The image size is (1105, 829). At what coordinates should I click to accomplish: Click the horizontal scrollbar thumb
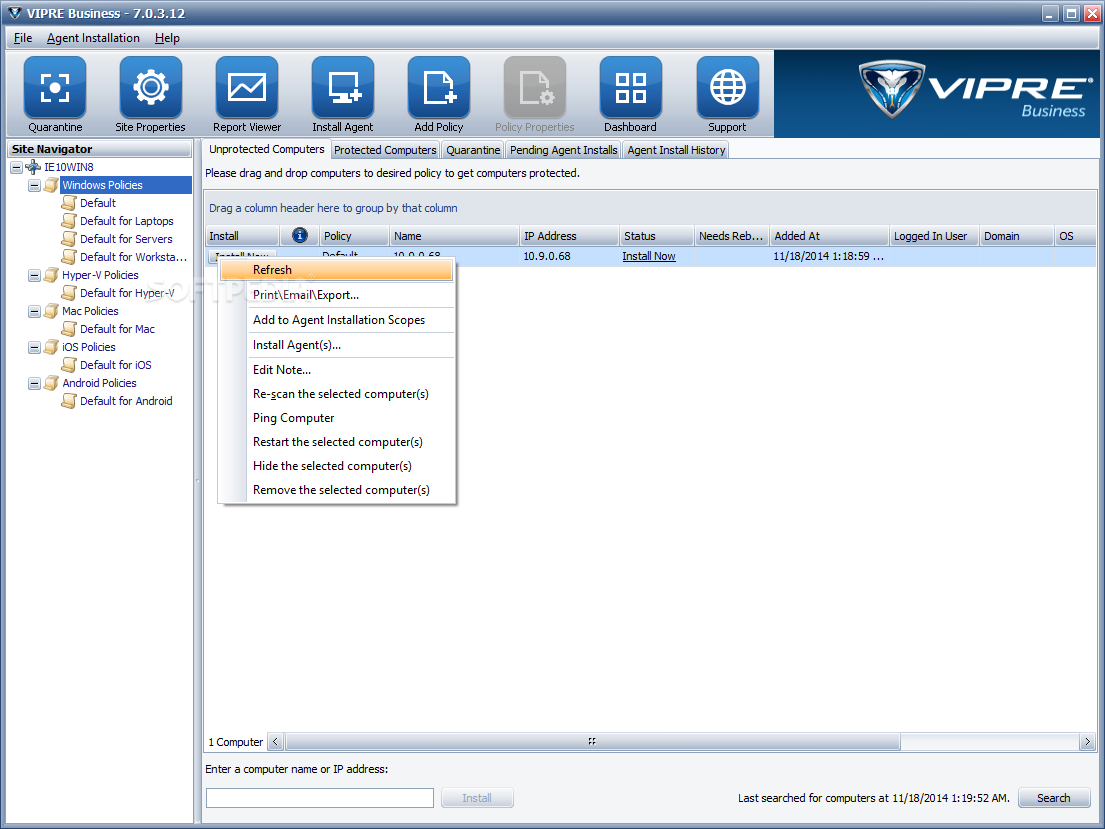pyautogui.click(x=593, y=742)
